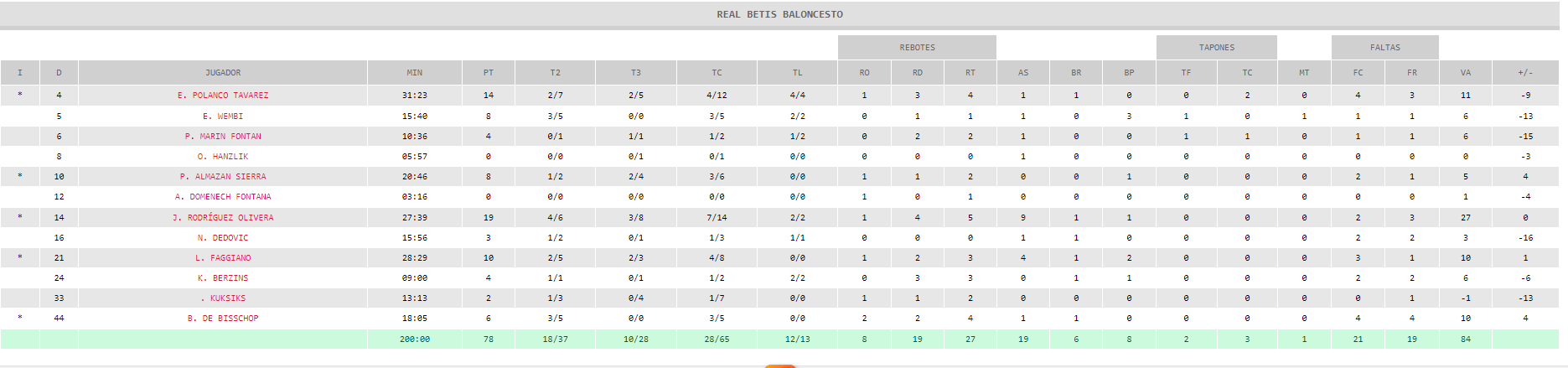Click Berzins minutes 09:00
Viewport: 1568px width, 368px height.
(x=415, y=278)
